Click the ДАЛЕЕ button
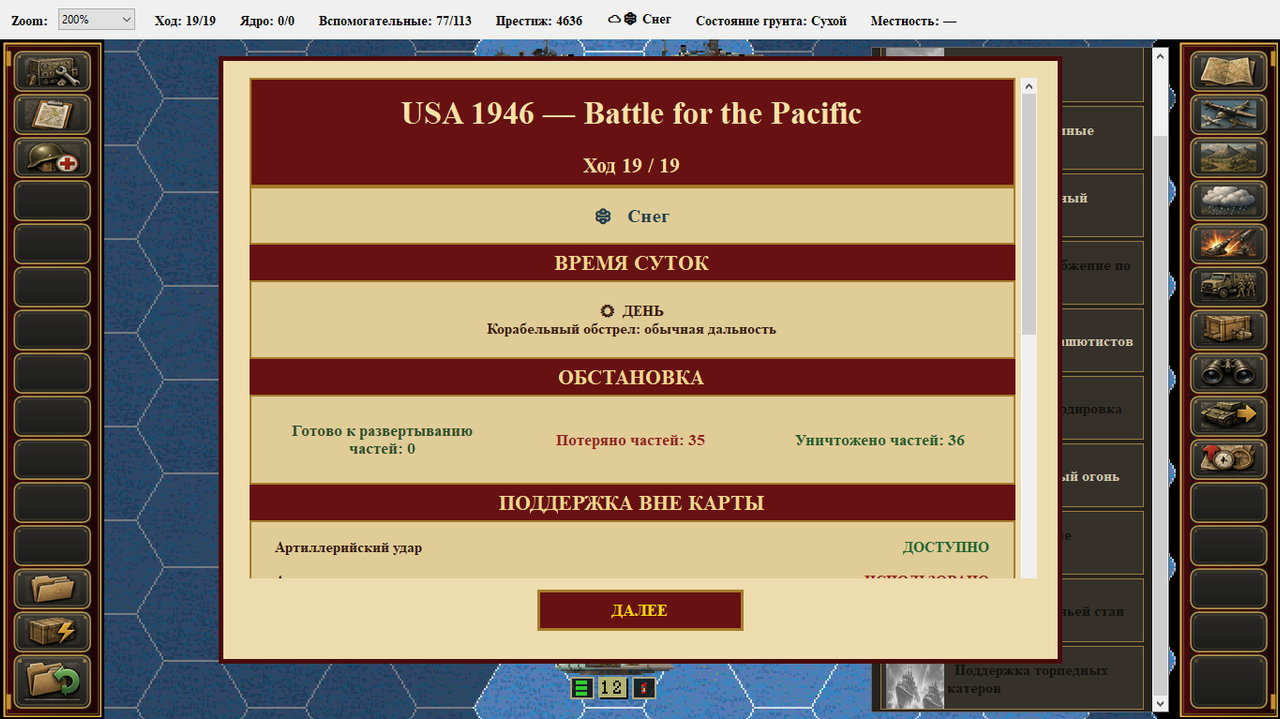Image resolution: width=1280 pixels, height=719 pixels. (x=640, y=610)
